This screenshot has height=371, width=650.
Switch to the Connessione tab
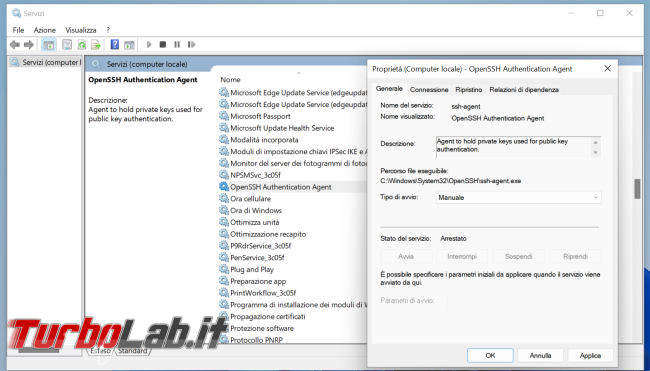click(429, 90)
